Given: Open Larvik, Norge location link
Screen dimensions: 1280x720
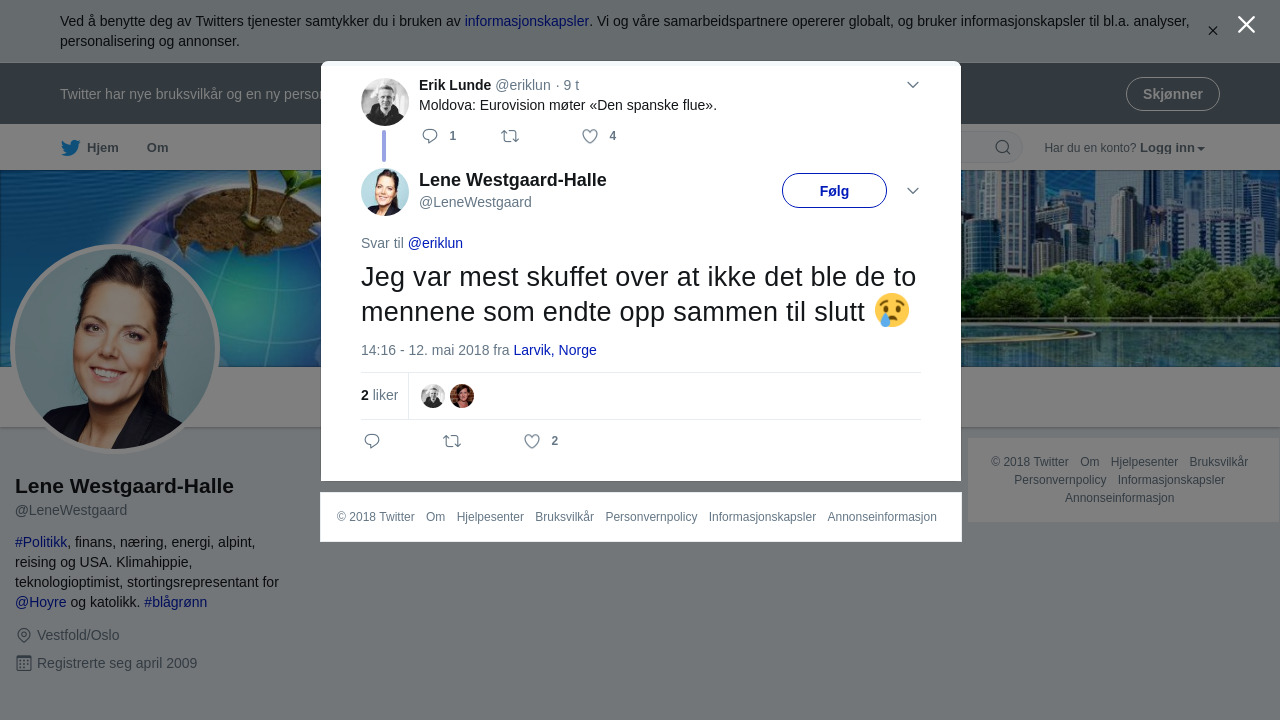Looking at the screenshot, I should click(x=555, y=350).
